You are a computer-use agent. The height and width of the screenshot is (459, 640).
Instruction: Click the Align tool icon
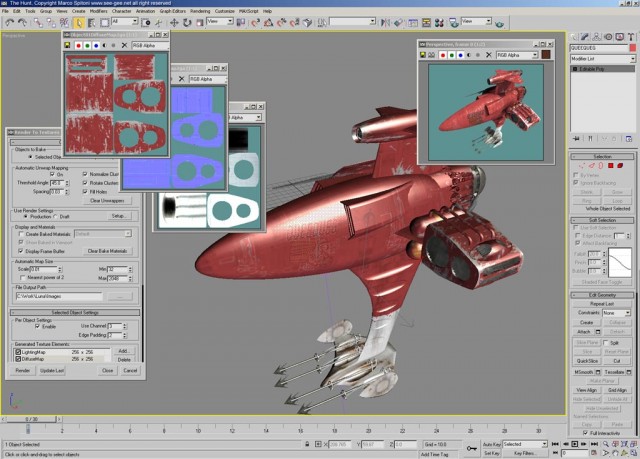[x=398, y=22]
